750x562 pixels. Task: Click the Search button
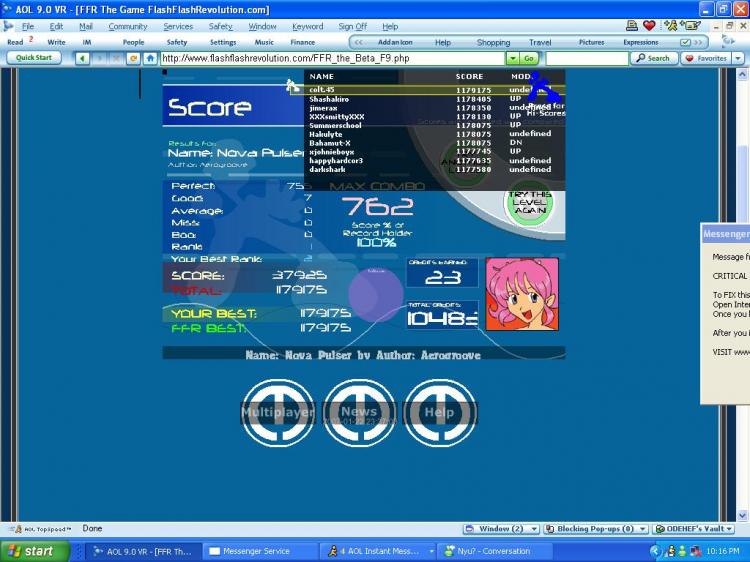point(653,58)
